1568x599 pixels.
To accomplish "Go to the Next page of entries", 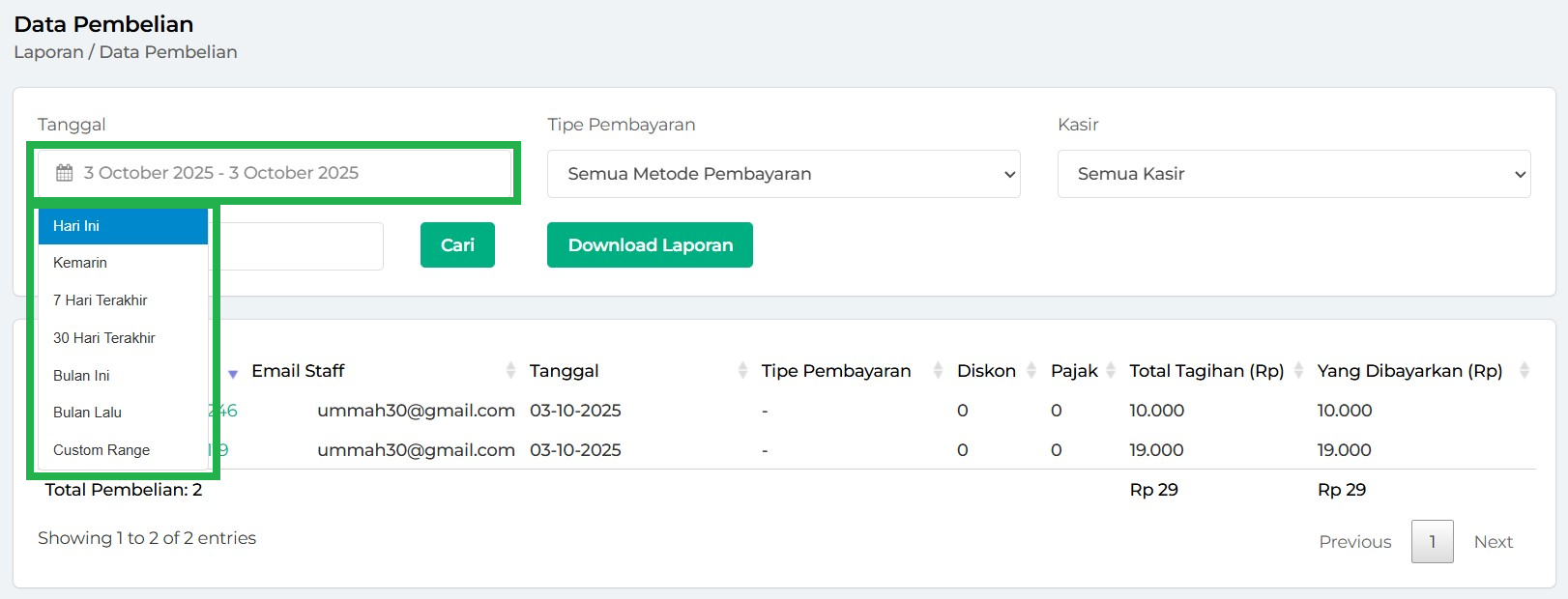I will (x=1493, y=542).
